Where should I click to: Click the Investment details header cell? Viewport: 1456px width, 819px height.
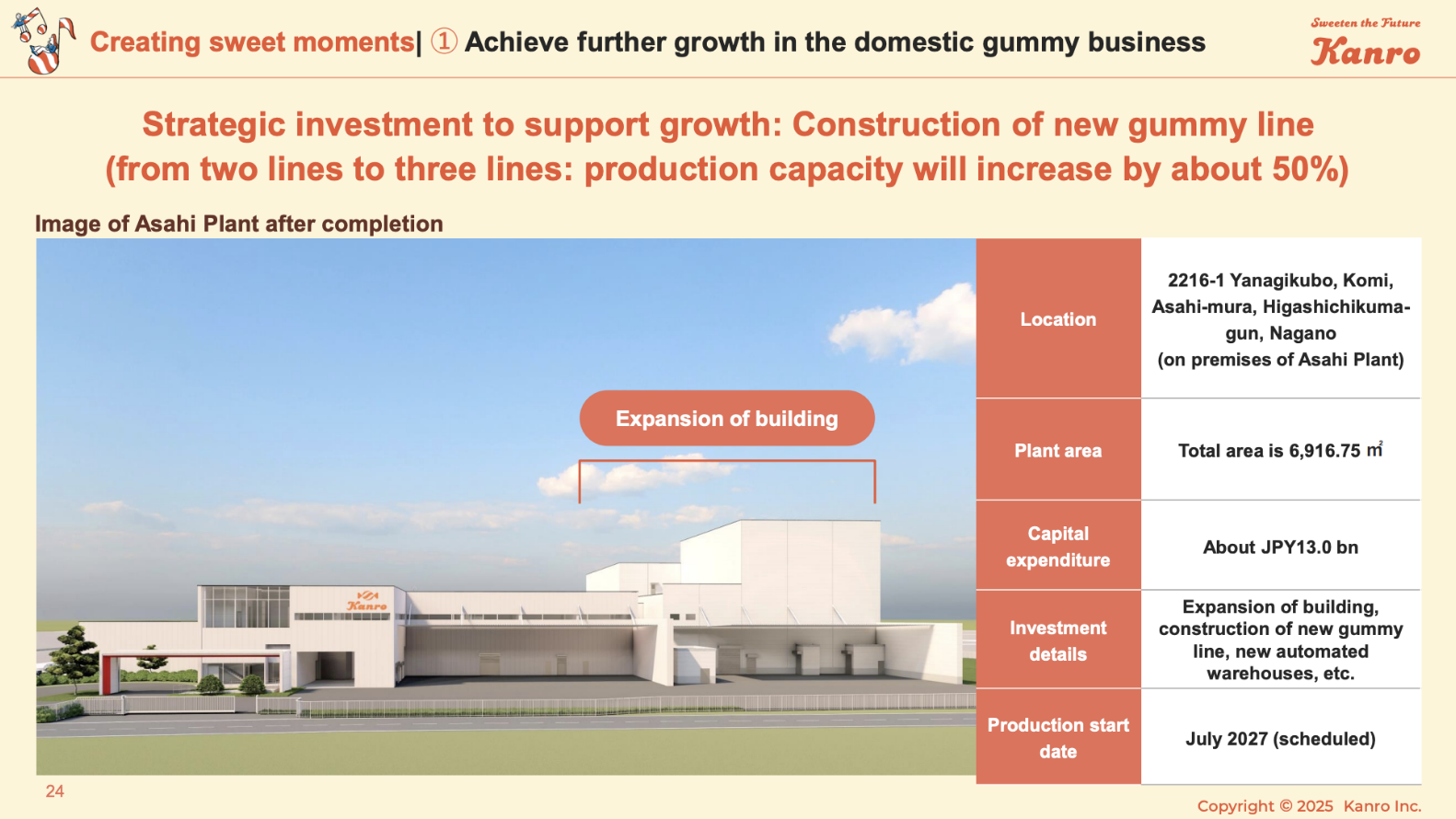(1057, 640)
